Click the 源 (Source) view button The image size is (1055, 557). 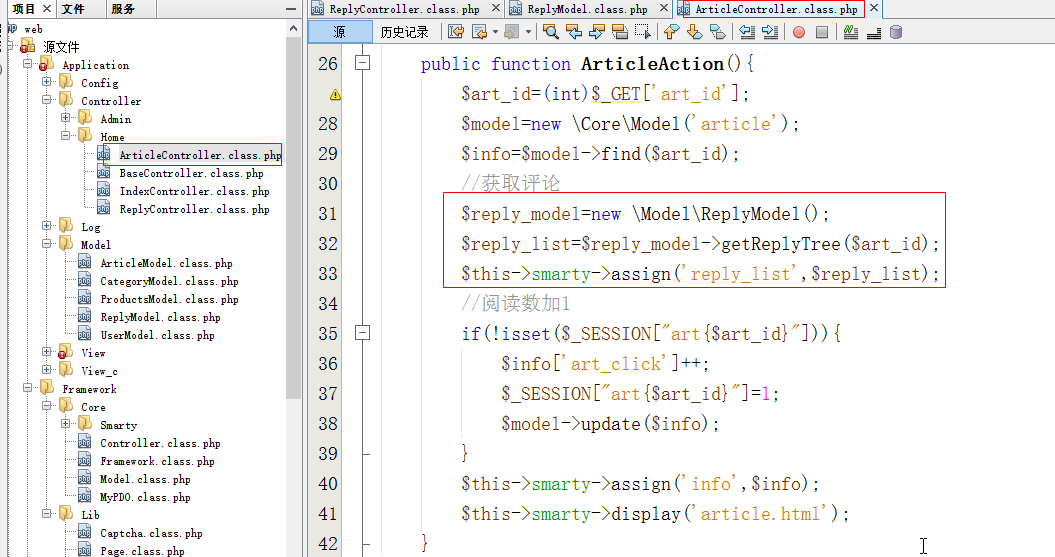(x=339, y=32)
